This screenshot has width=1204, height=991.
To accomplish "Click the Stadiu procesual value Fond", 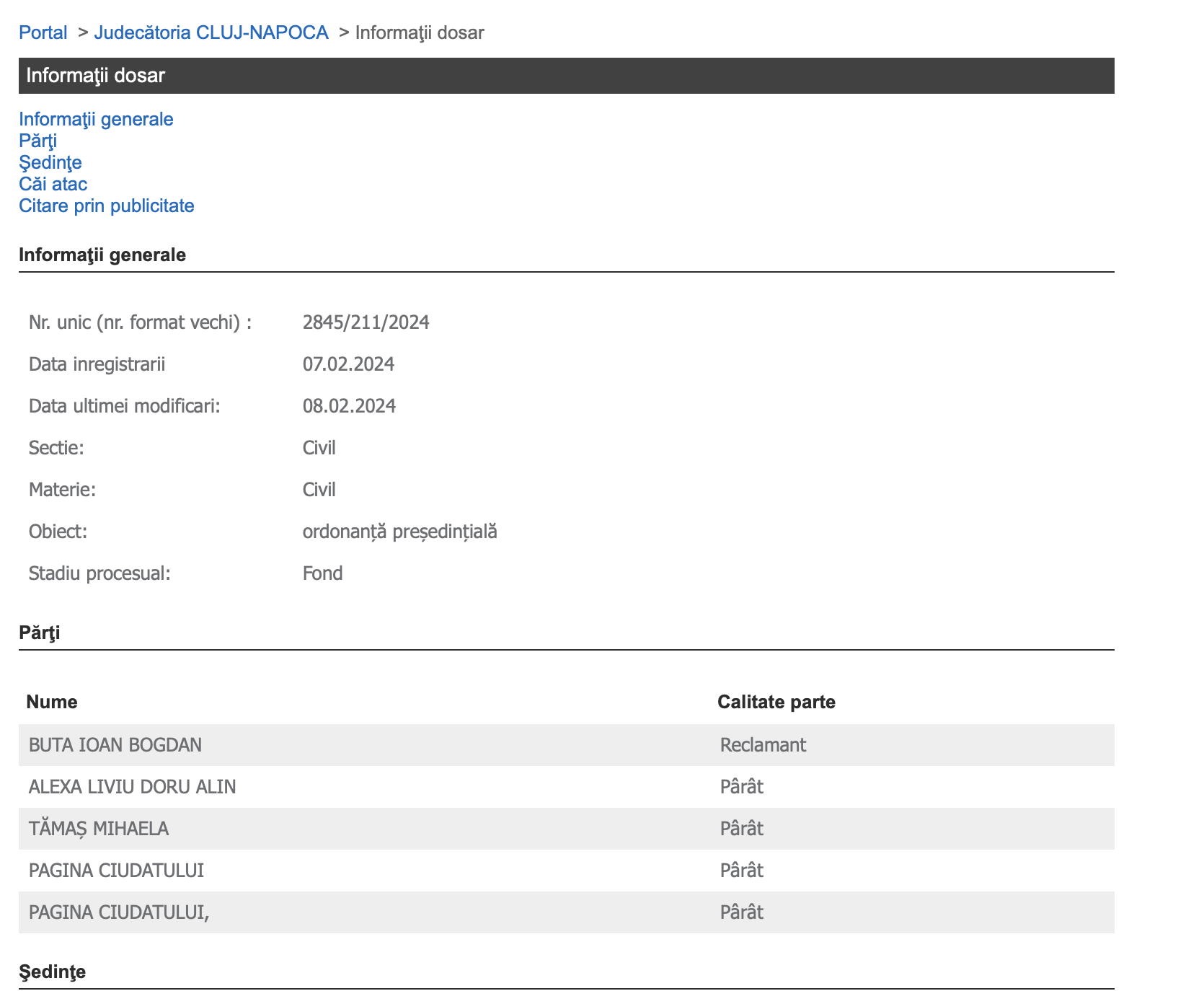I will click(x=323, y=573).
